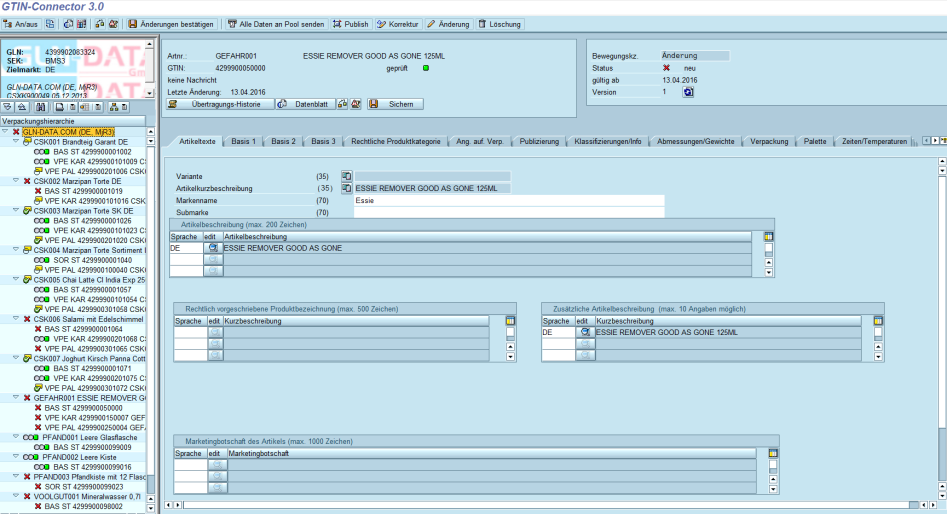
Task: Open the Rechtliche Produktkategorie tab
Action: 396,141
